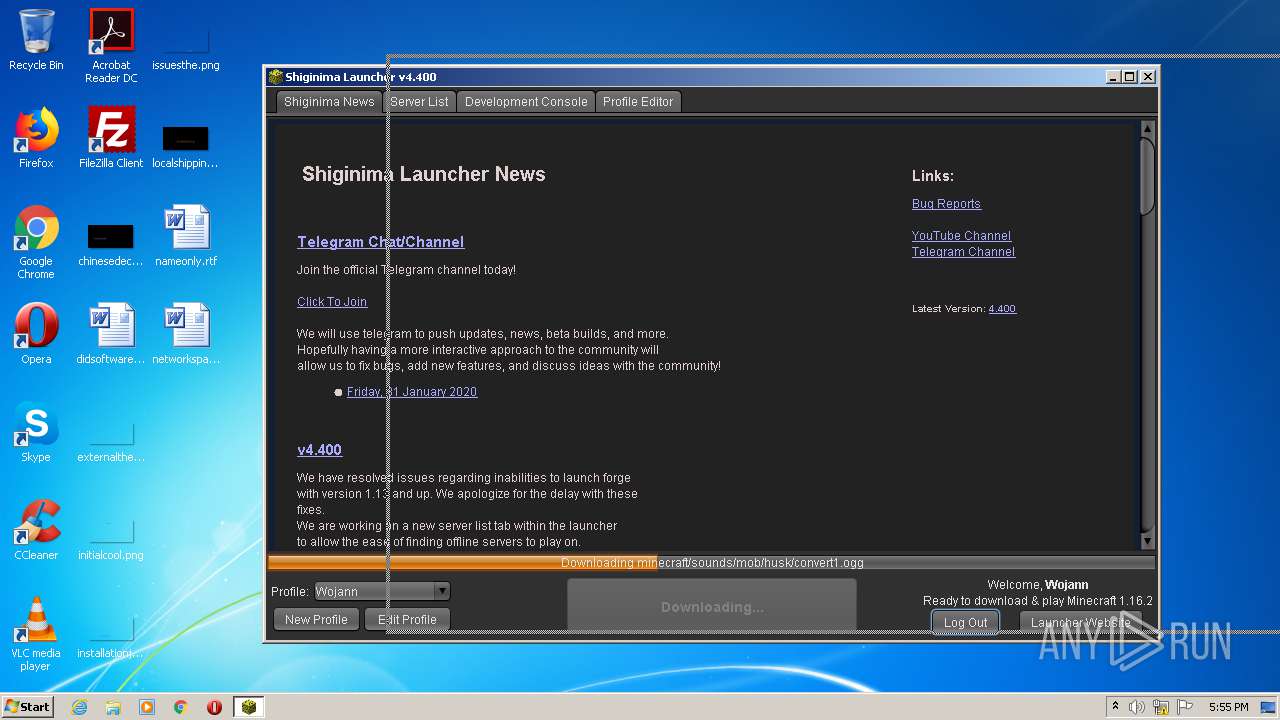Open Firefox desktop shortcut

36,138
